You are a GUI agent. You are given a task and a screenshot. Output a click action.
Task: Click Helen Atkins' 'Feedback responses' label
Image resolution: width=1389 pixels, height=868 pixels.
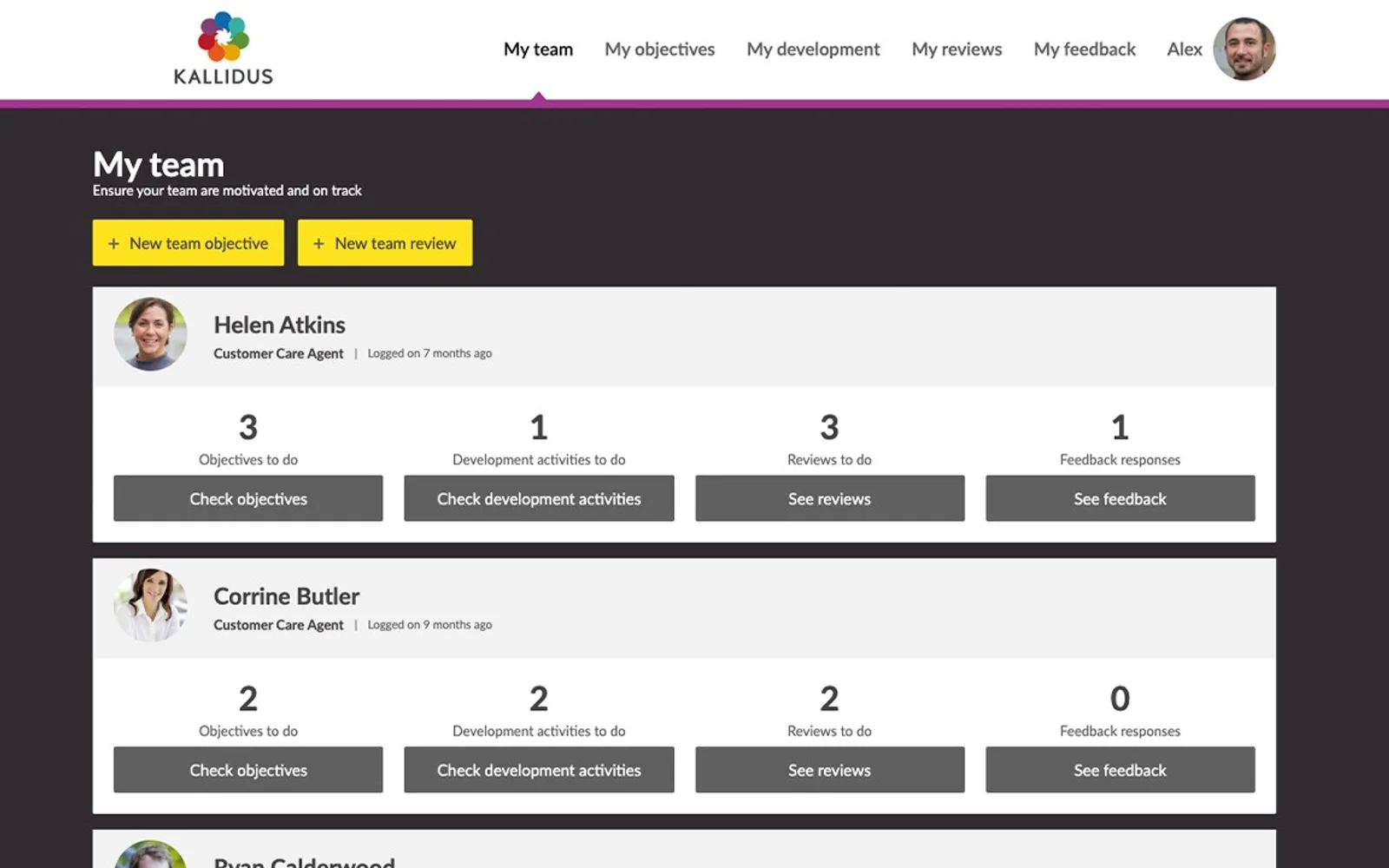pos(1120,460)
